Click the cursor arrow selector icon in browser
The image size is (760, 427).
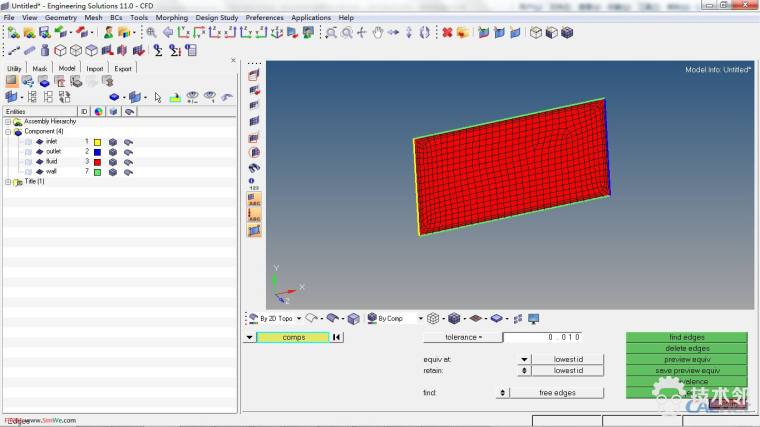click(x=156, y=97)
